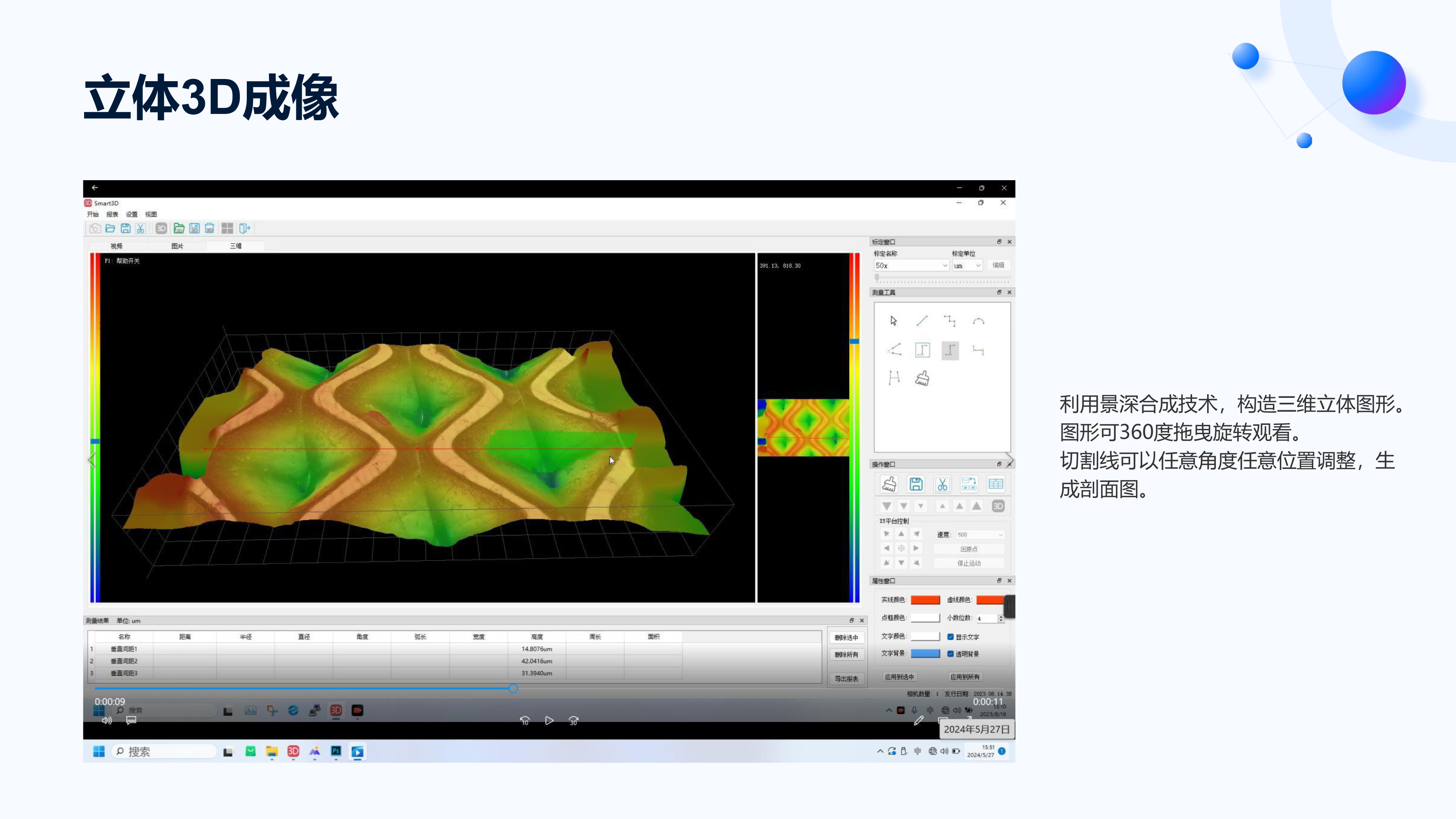Image resolution: width=1456 pixels, height=819 pixels.
Task: Switch to the 图片 tab
Action: pos(177,246)
